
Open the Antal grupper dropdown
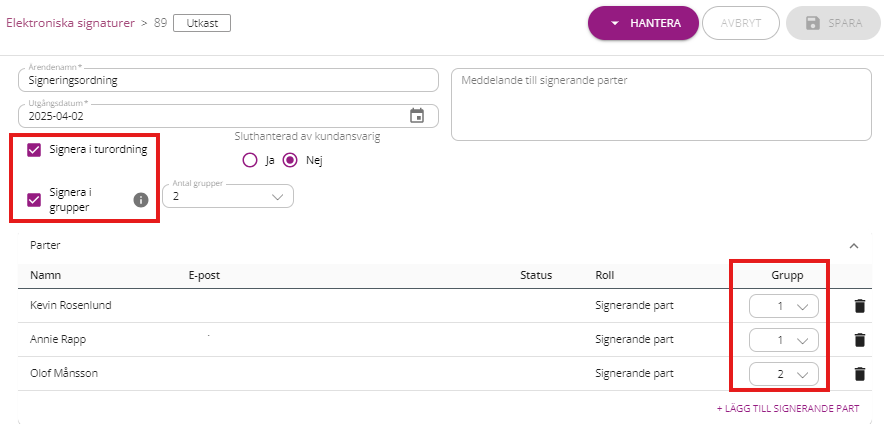click(229, 197)
